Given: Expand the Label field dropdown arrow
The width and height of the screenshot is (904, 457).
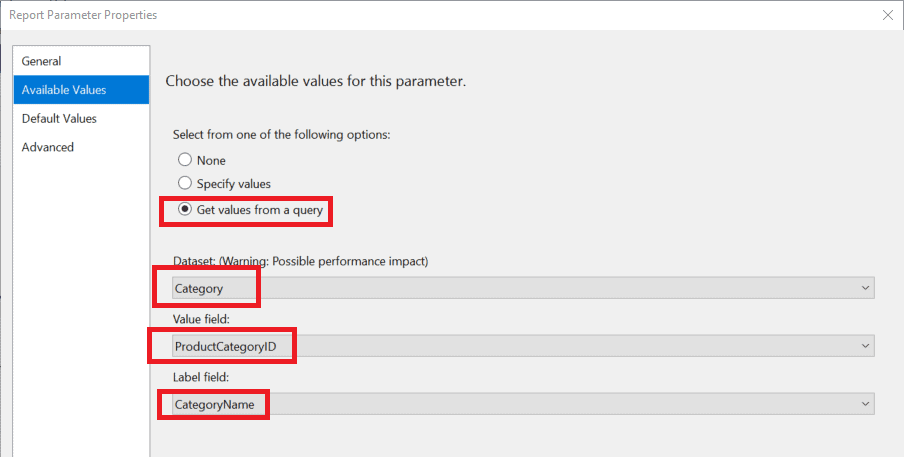Looking at the screenshot, I should [865, 404].
